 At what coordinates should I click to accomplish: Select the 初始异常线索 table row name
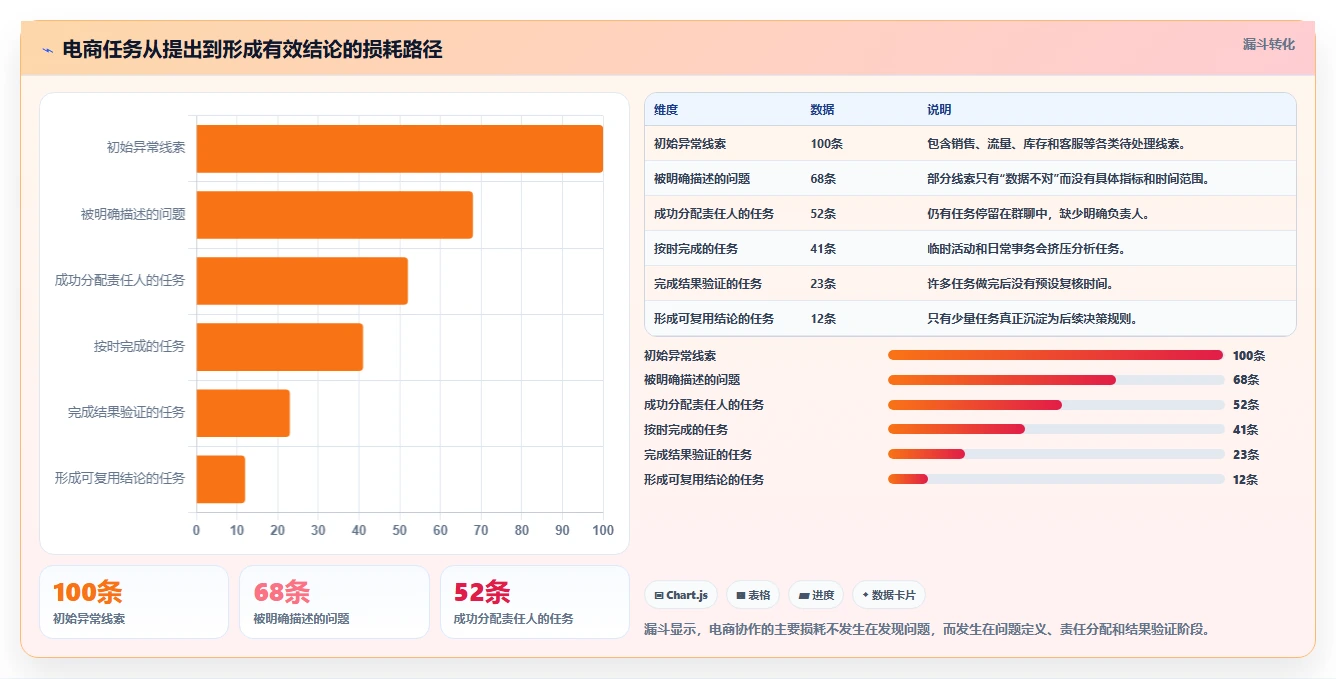coord(690,144)
